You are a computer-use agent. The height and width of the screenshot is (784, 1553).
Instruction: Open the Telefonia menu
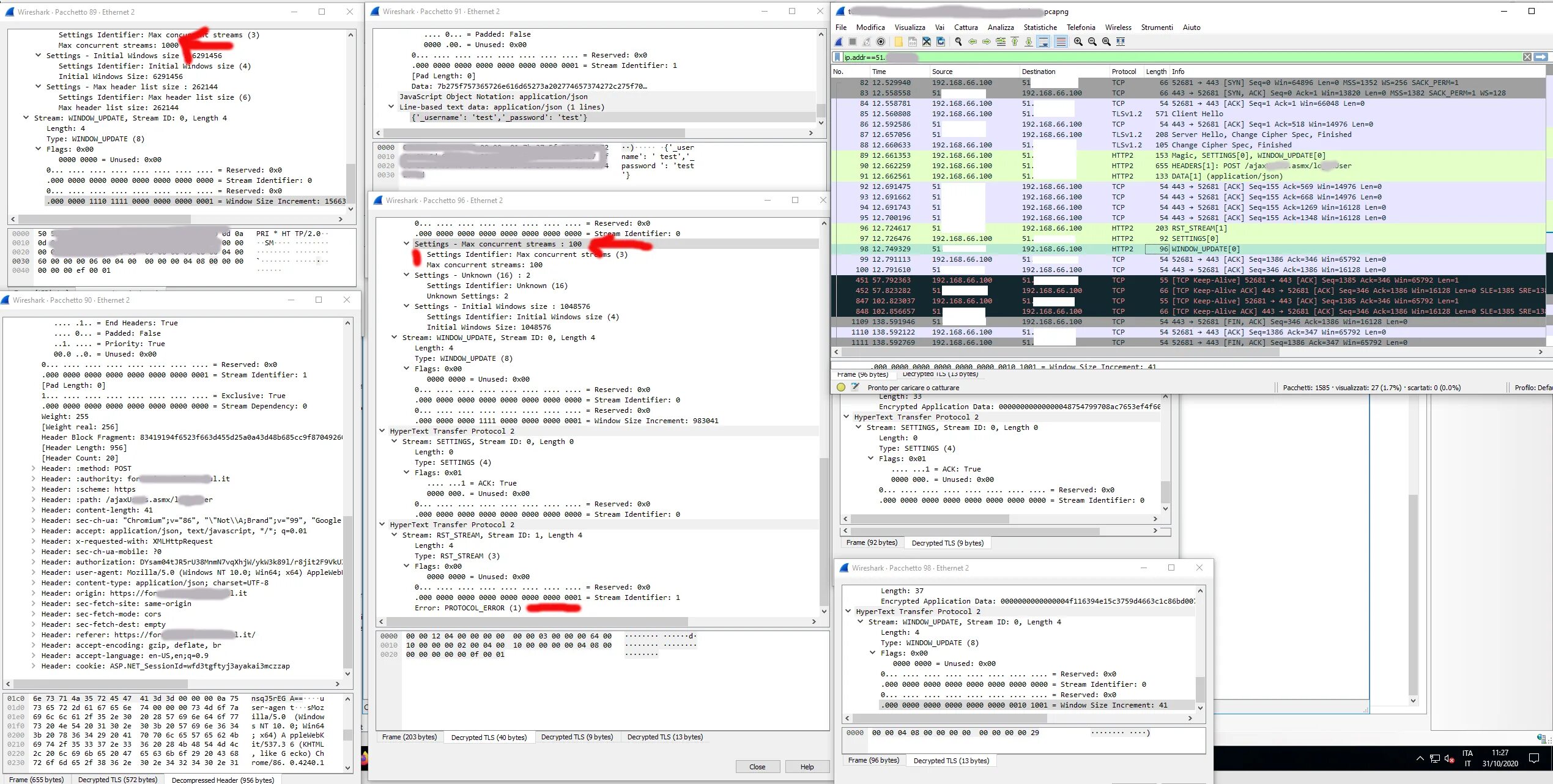pos(1081,28)
